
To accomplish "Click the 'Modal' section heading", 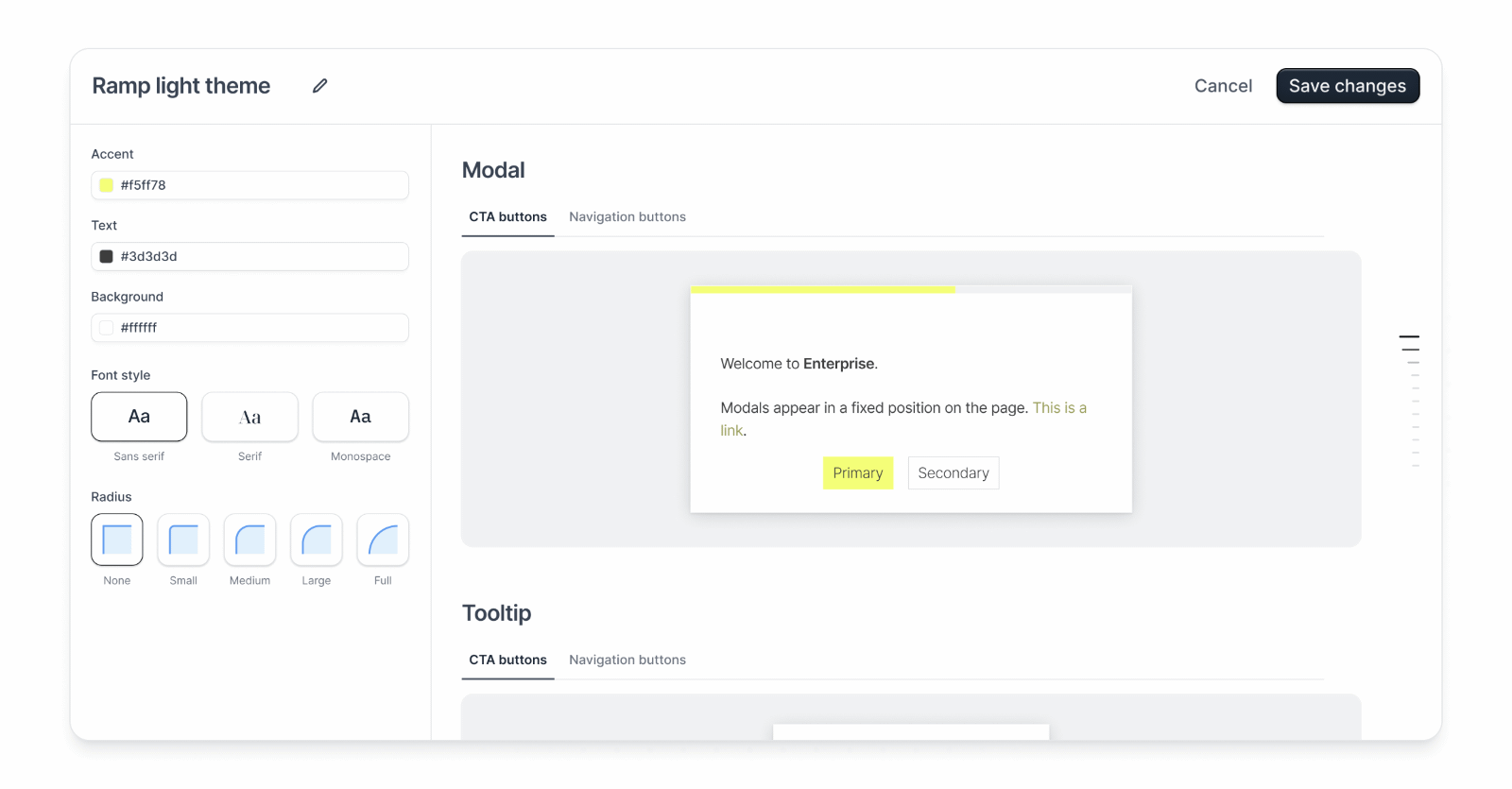I will (x=493, y=170).
